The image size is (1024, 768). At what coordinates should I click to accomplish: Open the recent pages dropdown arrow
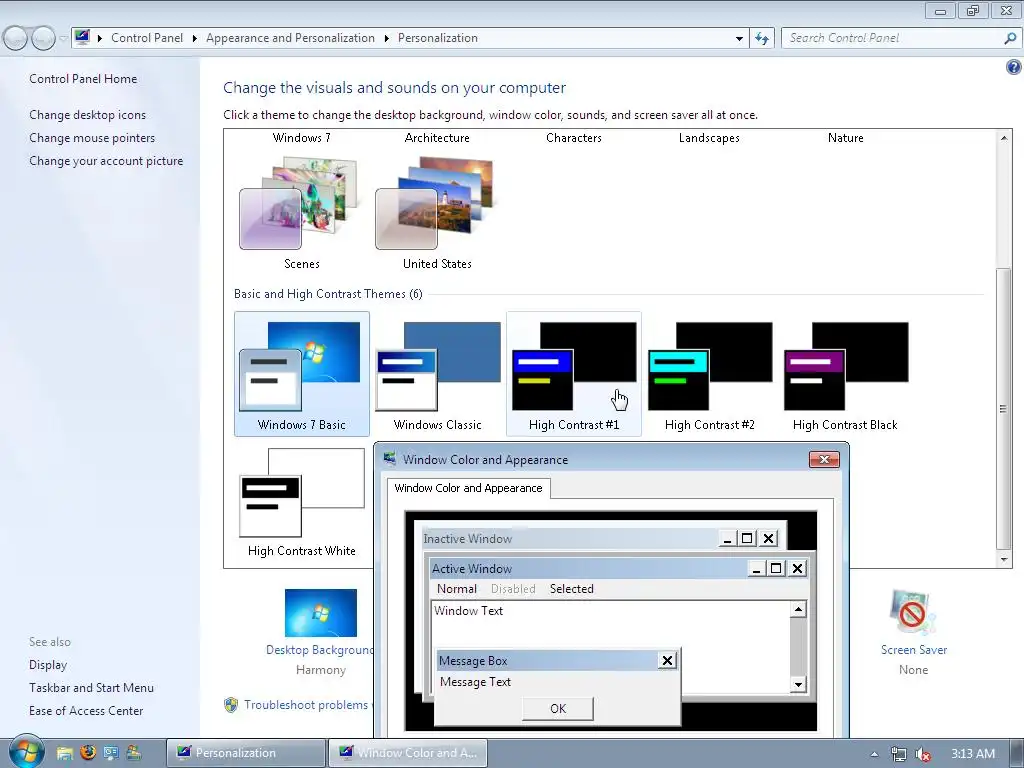point(63,39)
